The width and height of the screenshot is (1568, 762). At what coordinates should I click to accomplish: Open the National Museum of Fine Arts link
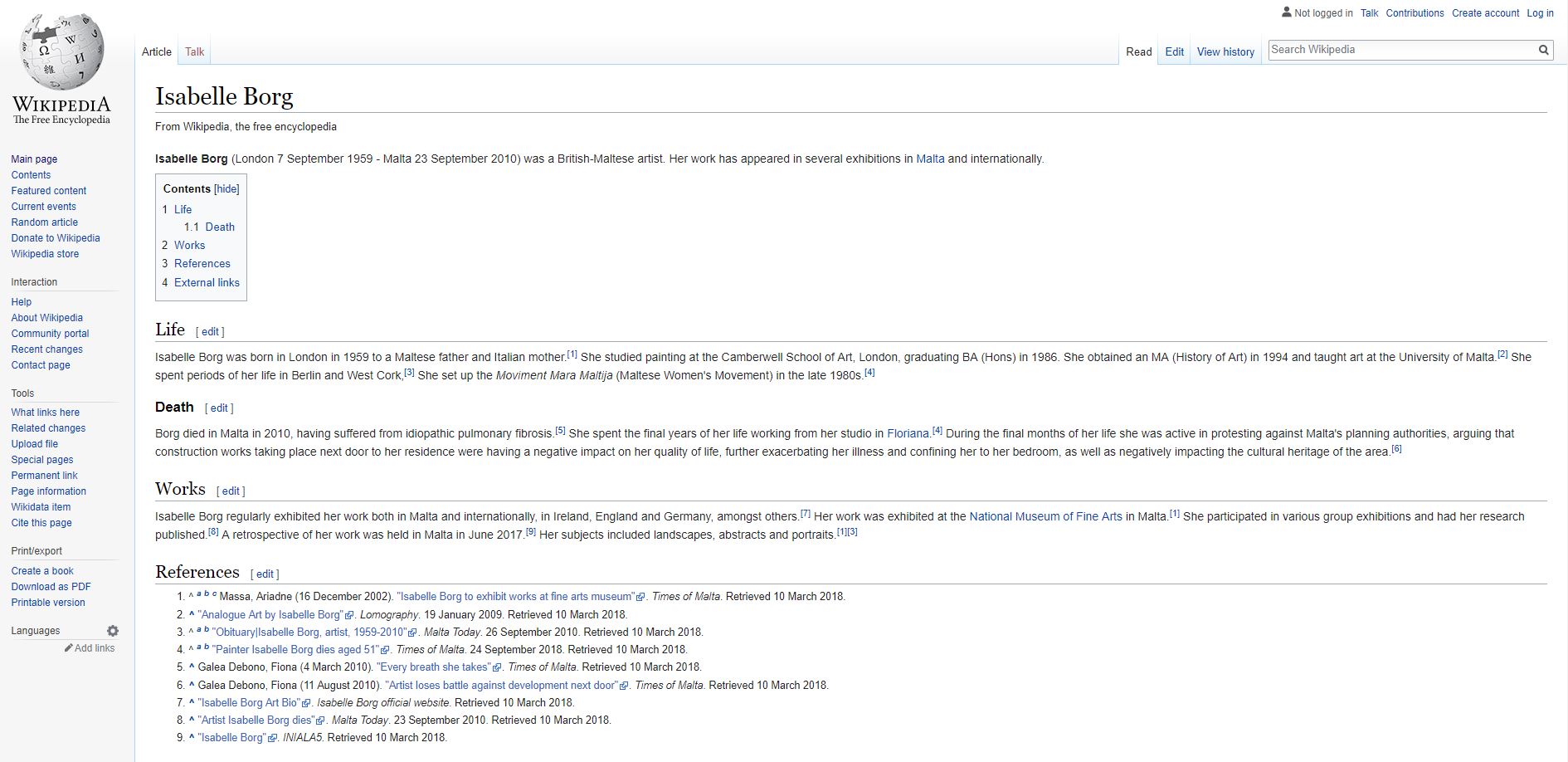[x=1045, y=516]
